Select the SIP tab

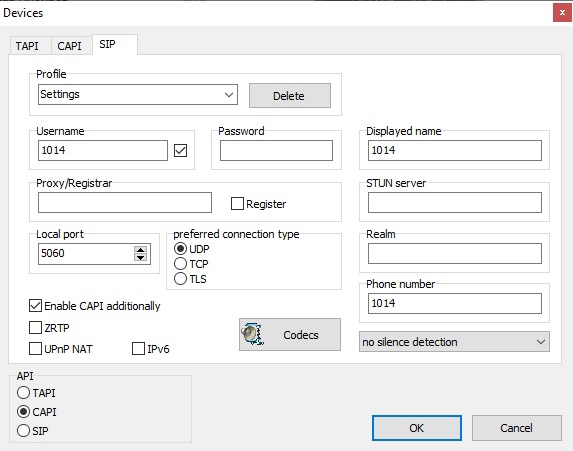[115, 45]
